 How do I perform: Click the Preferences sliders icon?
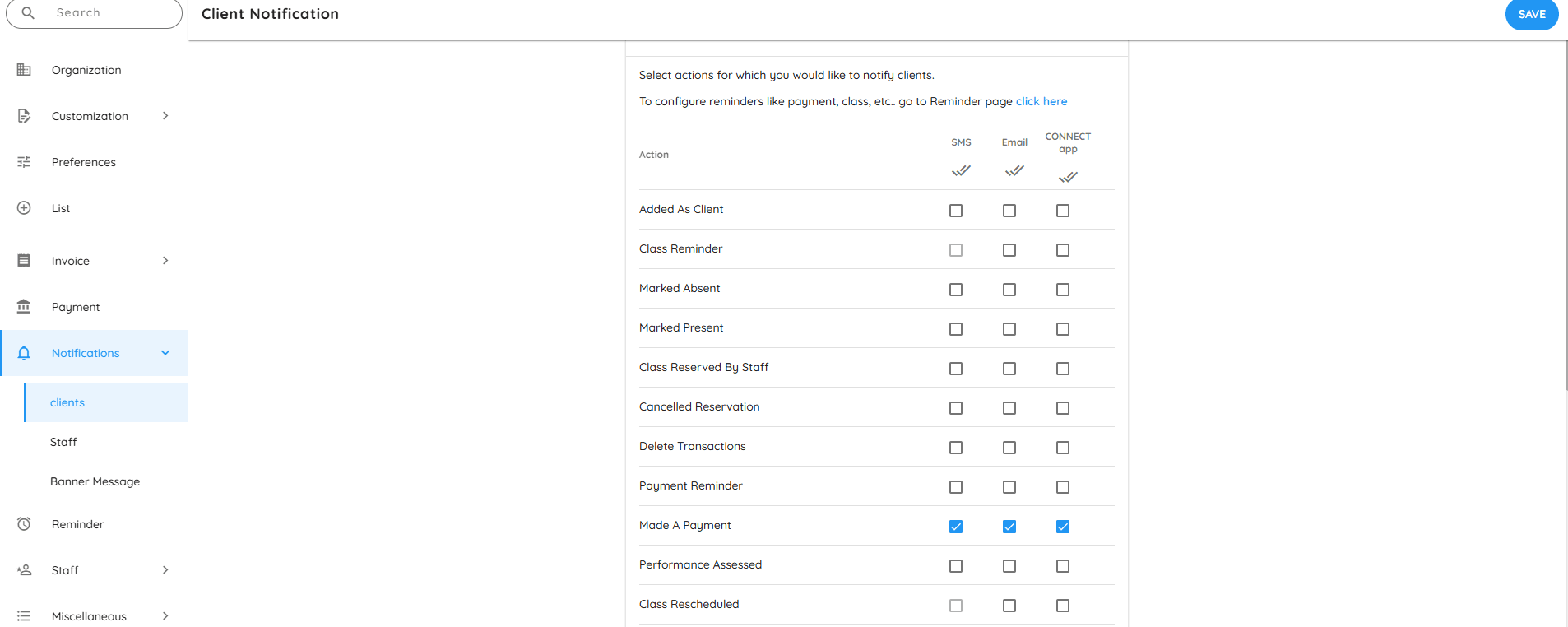(x=24, y=162)
